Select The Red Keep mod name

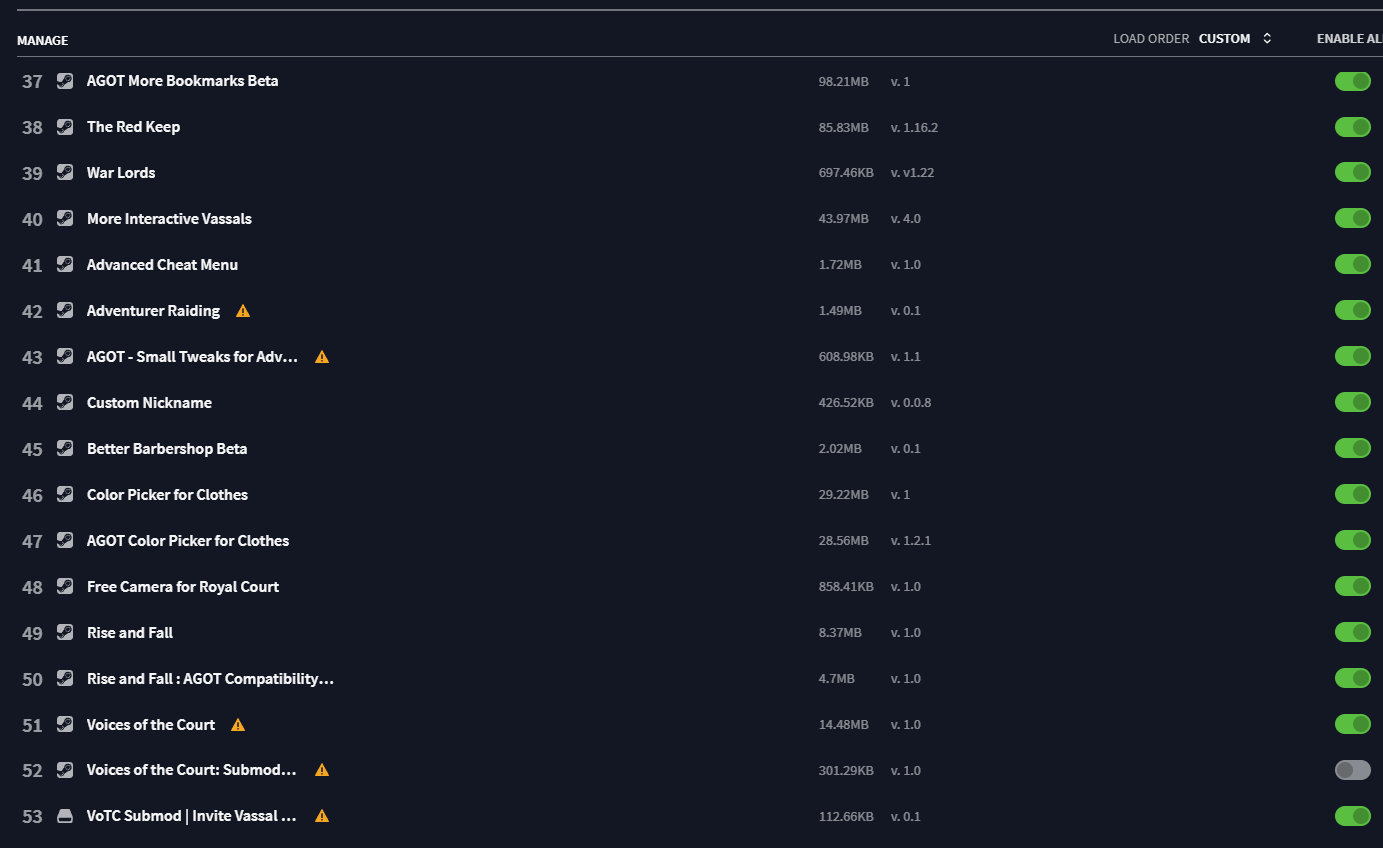(x=134, y=127)
